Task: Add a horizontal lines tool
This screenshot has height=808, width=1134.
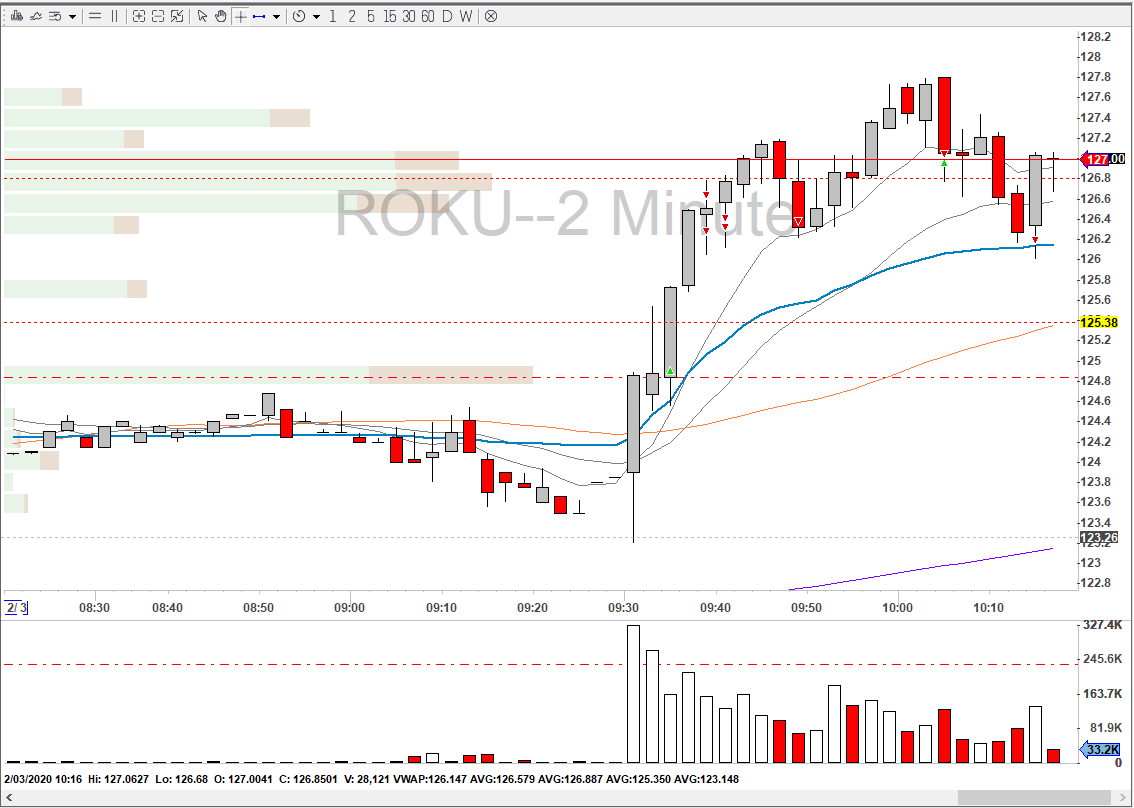Action: tap(95, 16)
